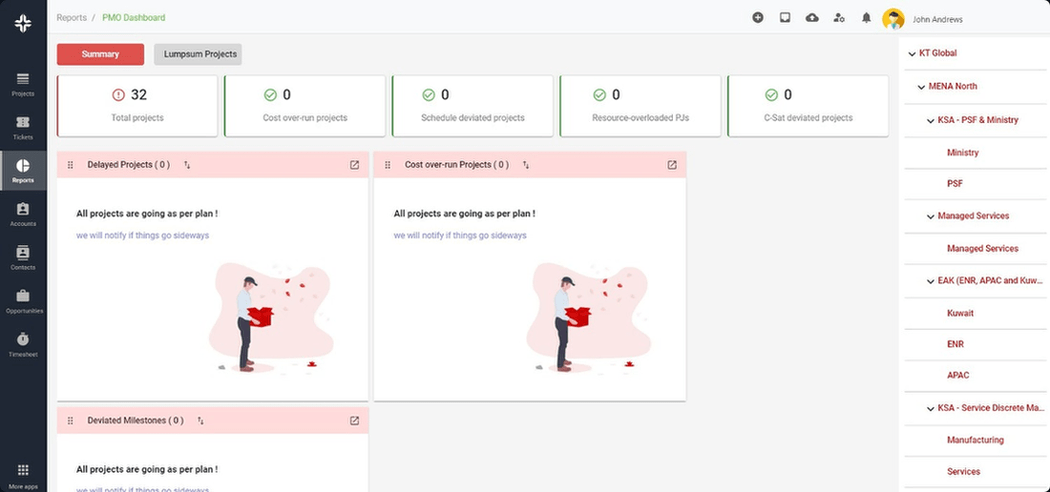Switch to the Summary tab

(100, 54)
